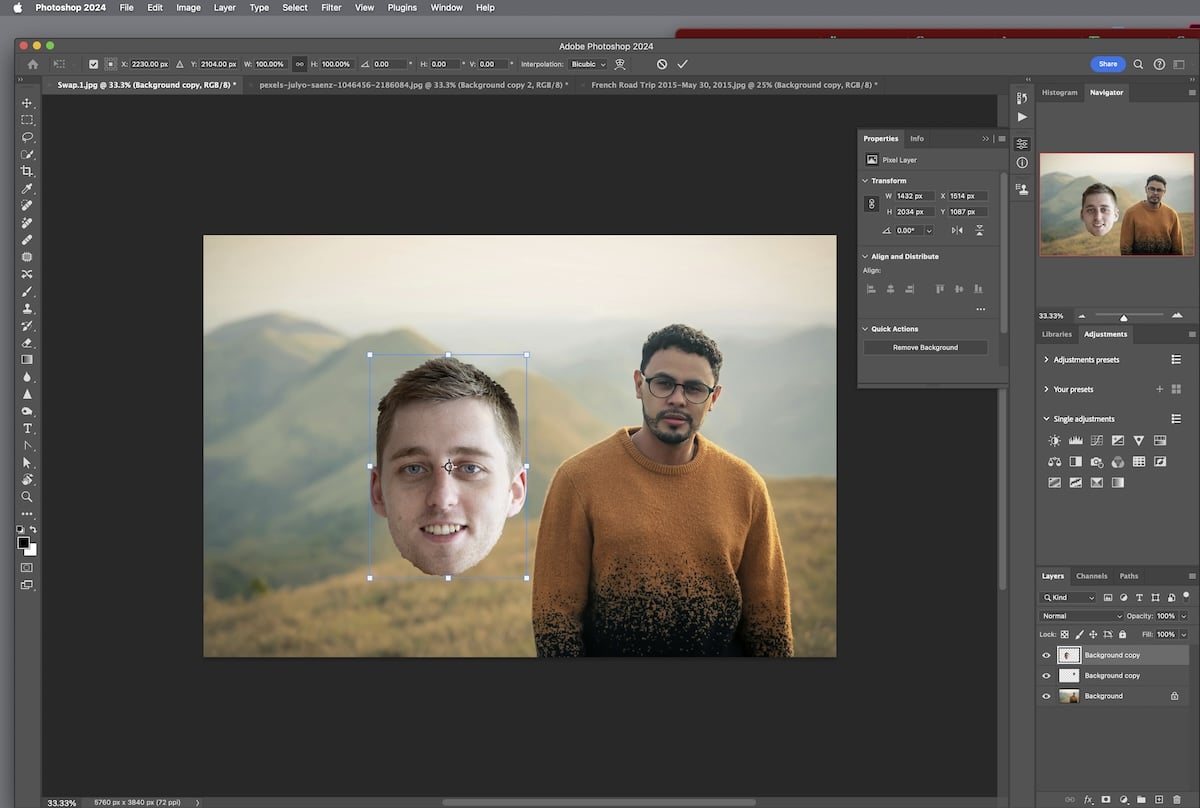Click the foreground color swatch
Viewport: 1200px width, 808px height.
[25, 543]
